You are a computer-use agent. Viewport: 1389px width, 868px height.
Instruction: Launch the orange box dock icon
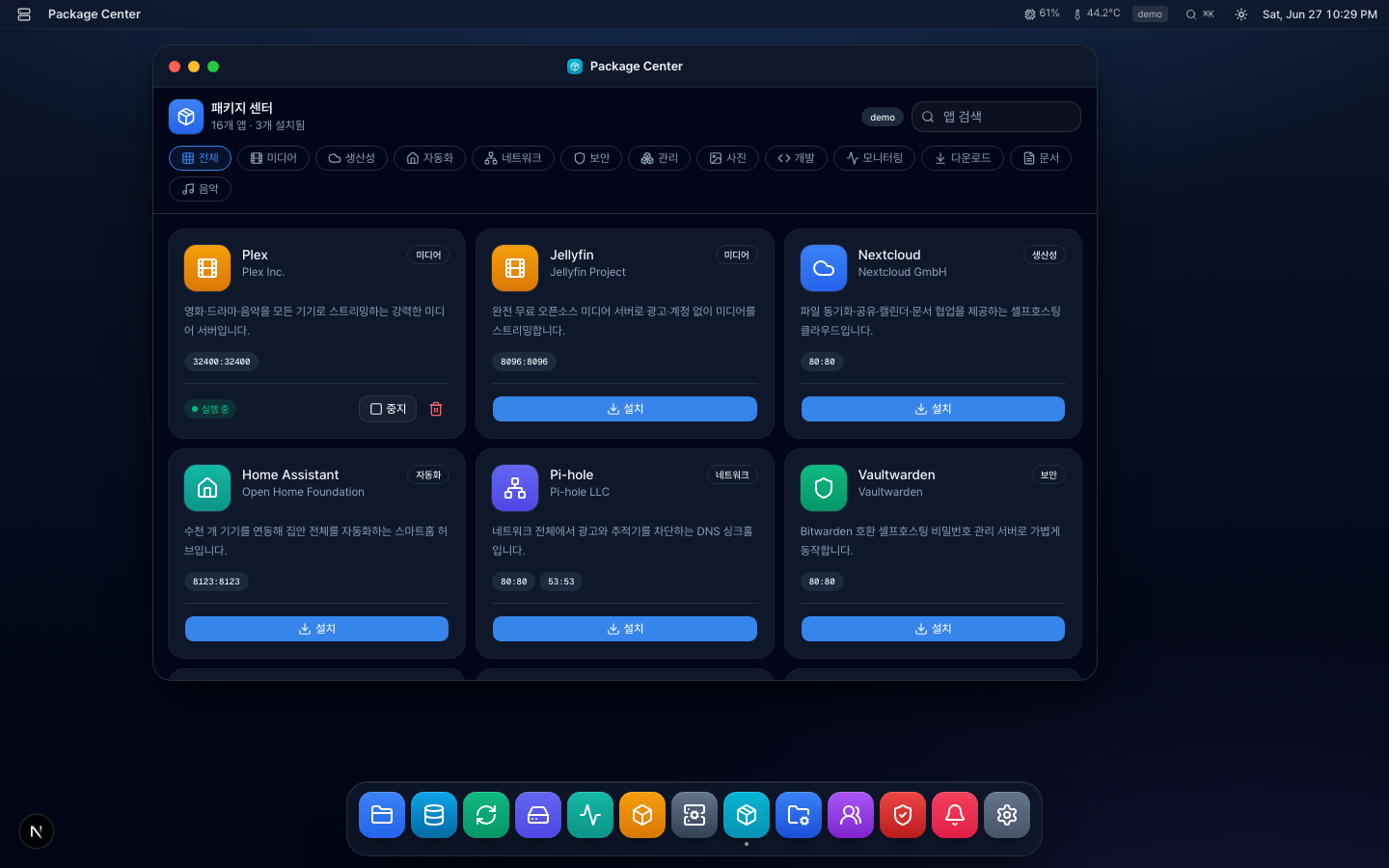642,815
